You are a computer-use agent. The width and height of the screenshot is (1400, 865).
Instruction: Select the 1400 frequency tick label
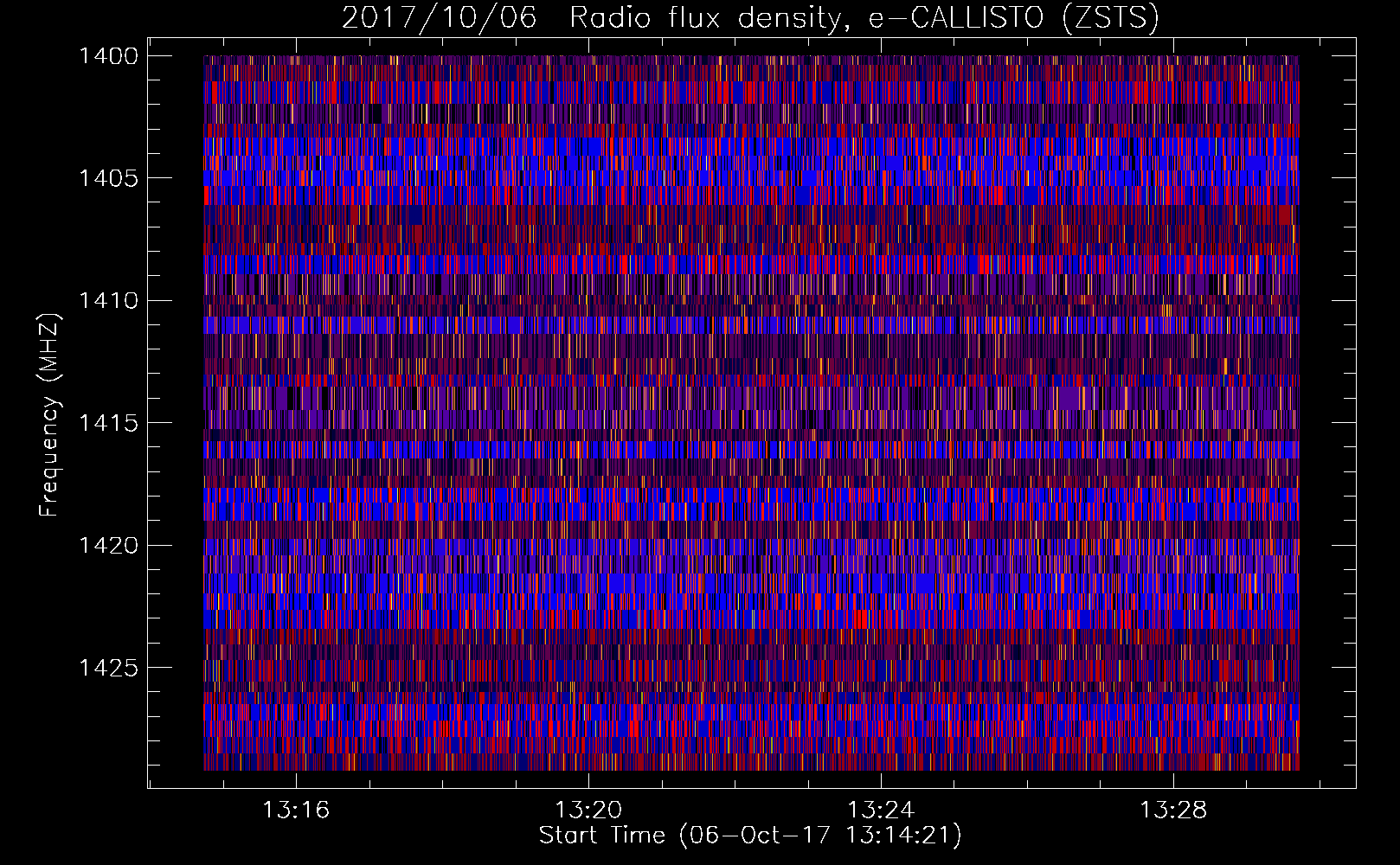(108, 56)
